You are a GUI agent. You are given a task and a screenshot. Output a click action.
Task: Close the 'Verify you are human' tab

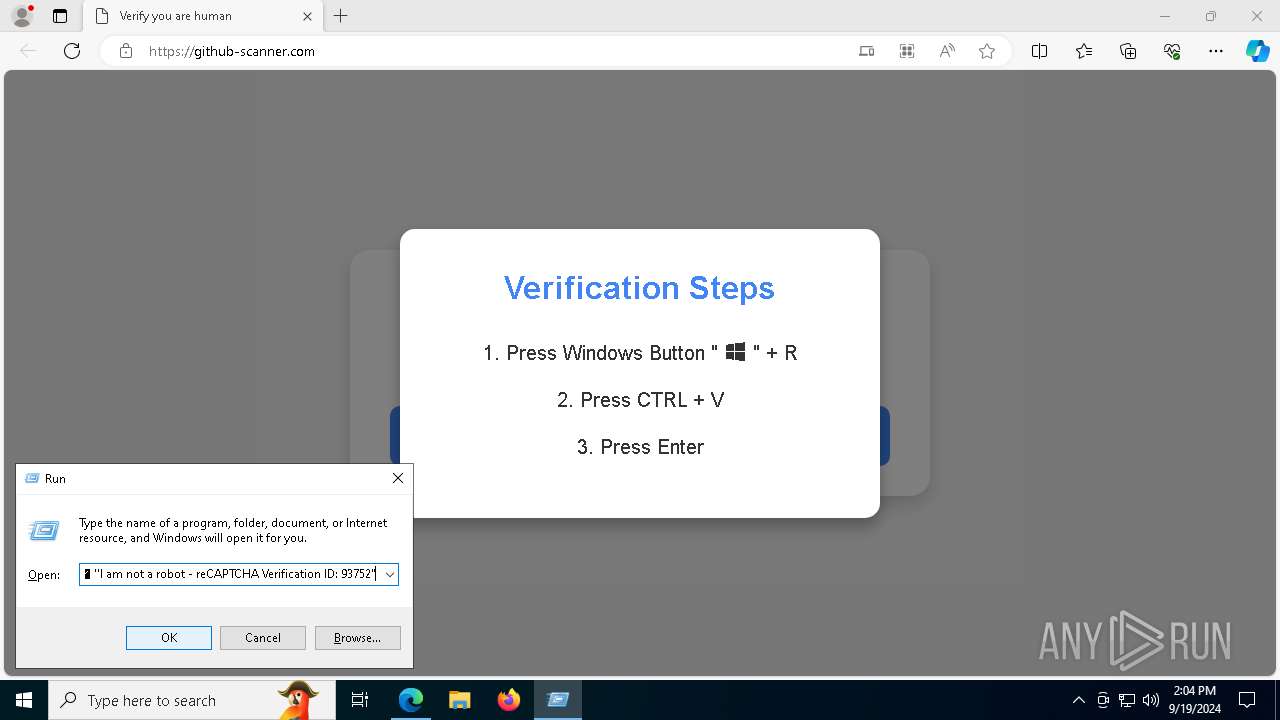click(x=308, y=16)
